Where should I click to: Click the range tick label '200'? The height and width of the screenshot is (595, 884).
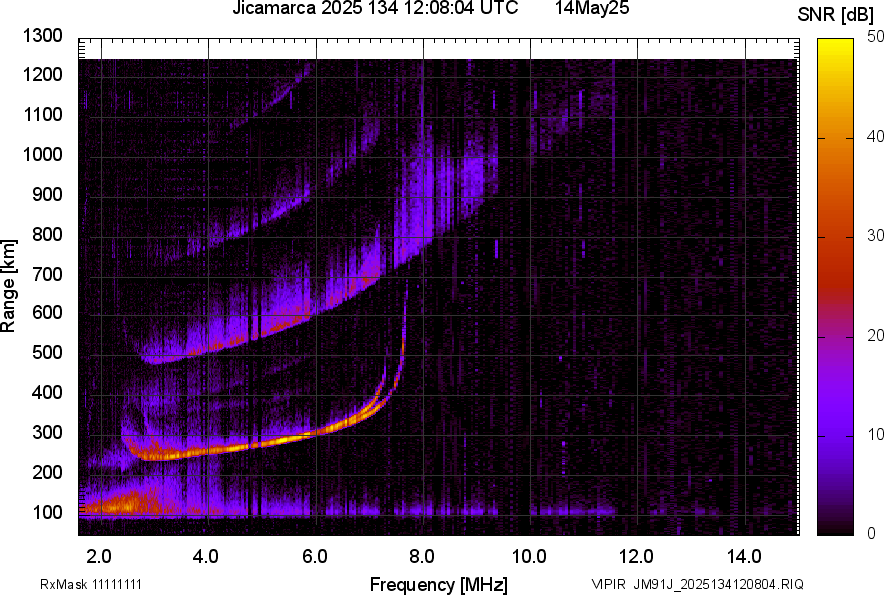click(x=47, y=472)
